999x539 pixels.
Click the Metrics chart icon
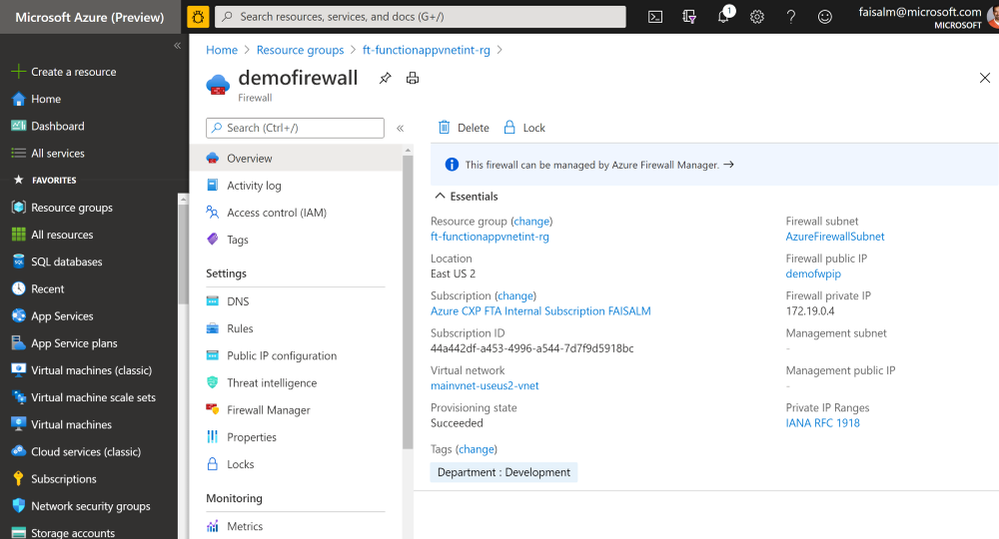pyautogui.click(x=212, y=526)
